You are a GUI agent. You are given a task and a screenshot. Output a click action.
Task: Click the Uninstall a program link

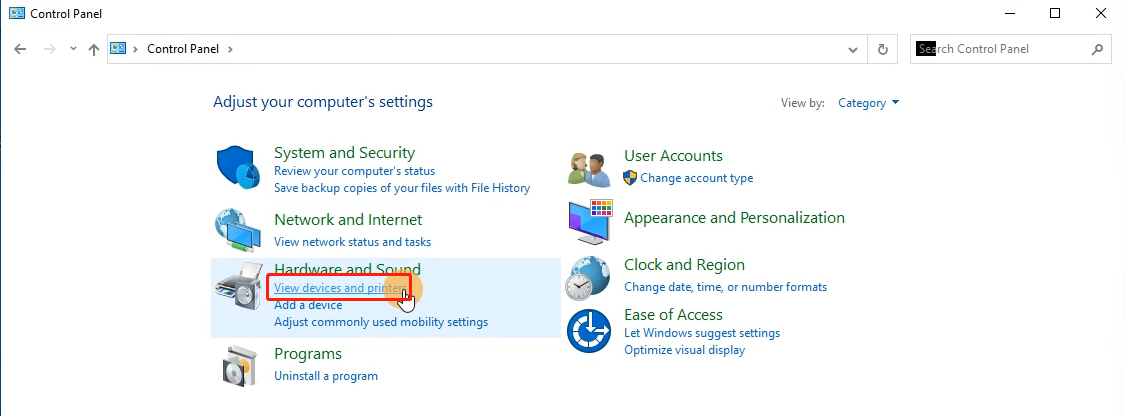point(325,376)
